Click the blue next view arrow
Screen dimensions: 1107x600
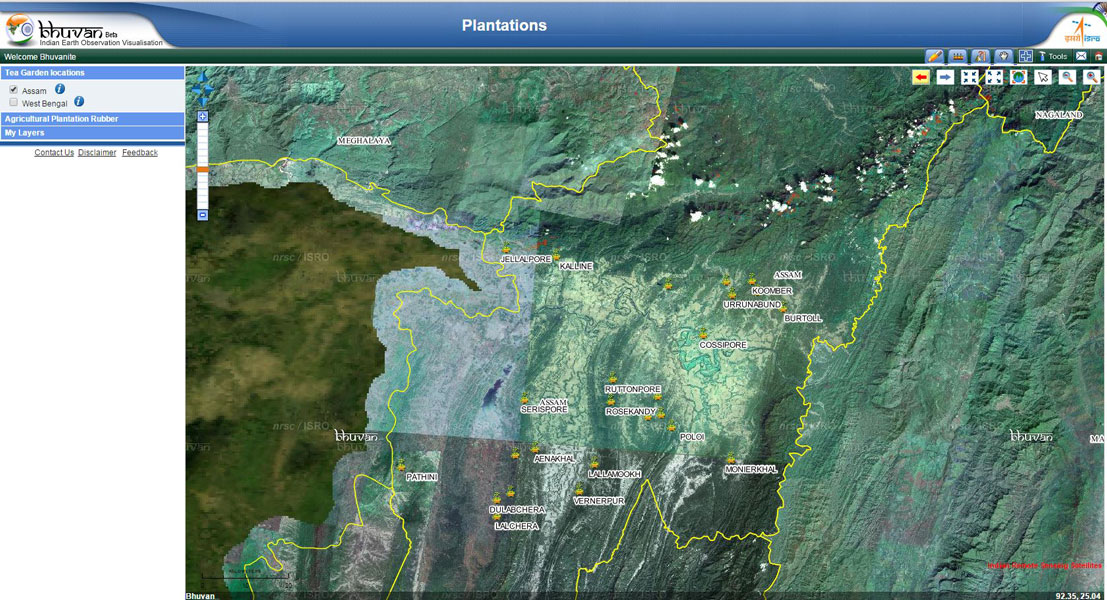[x=945, y=77]
